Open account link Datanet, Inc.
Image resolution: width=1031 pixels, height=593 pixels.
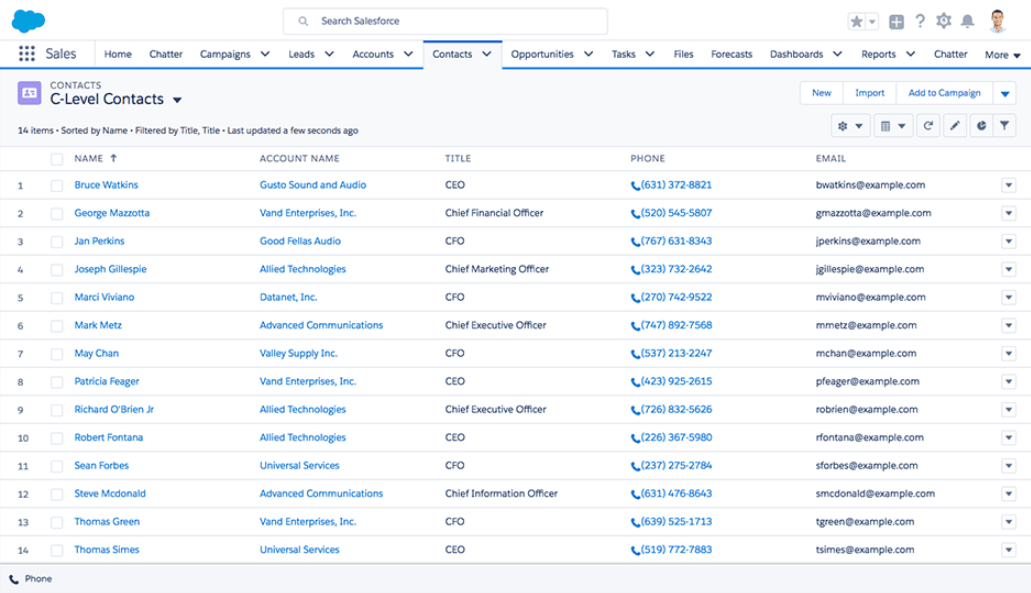pos(289,297)
